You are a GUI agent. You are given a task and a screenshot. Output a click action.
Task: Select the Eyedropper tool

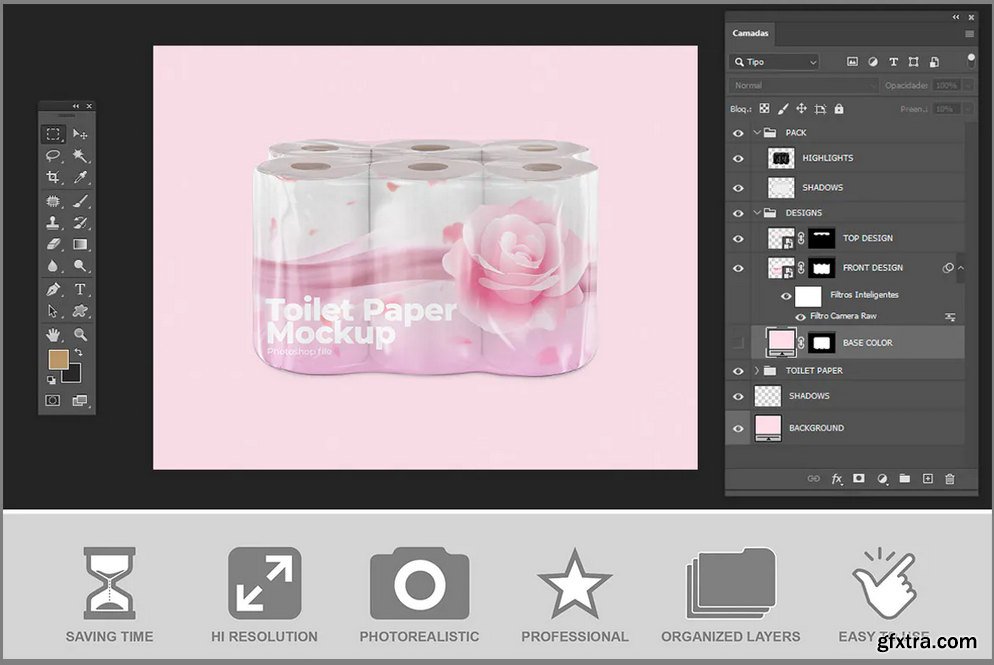click(x=80, y=178)
